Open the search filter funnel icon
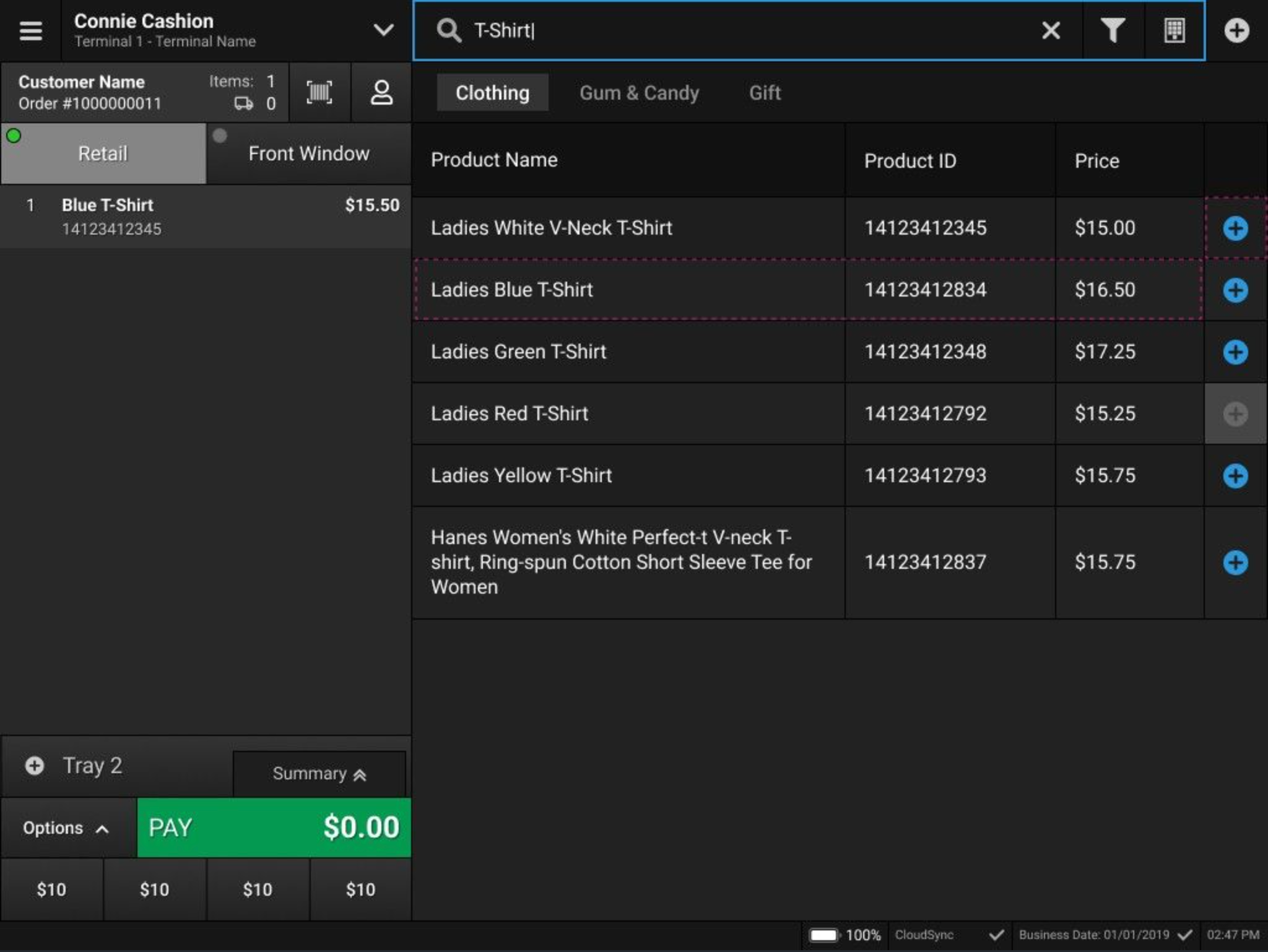 click(x=1113, y=30)
